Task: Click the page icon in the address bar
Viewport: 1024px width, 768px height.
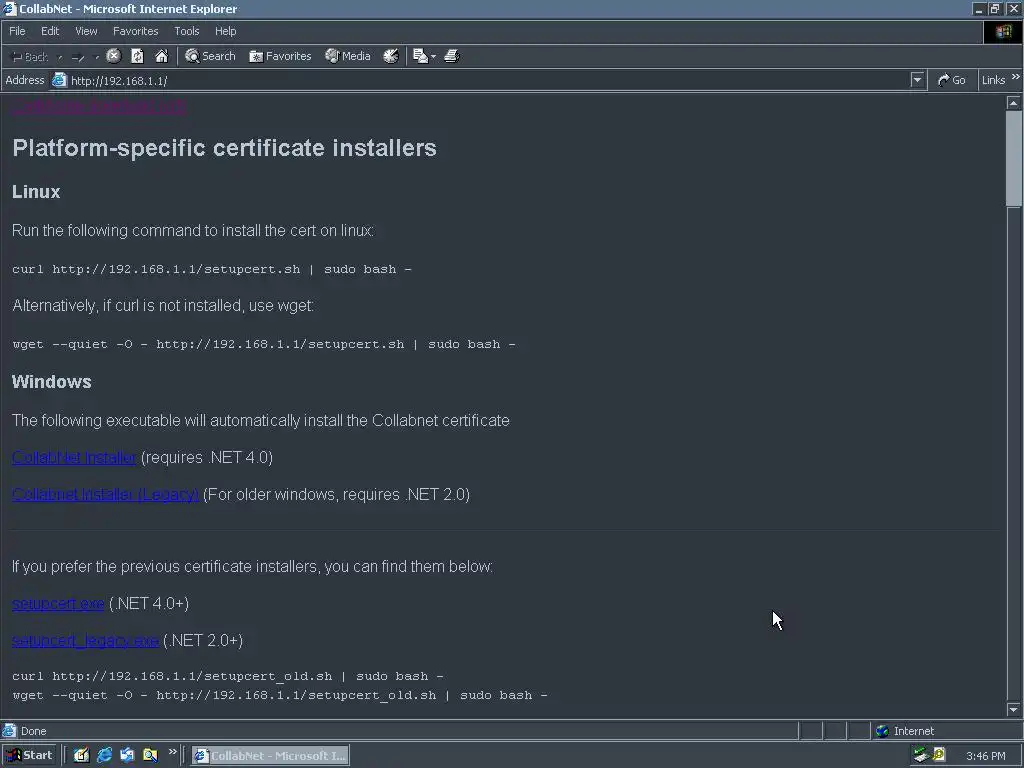Action: pyautogui.click(x=59, y=80)
